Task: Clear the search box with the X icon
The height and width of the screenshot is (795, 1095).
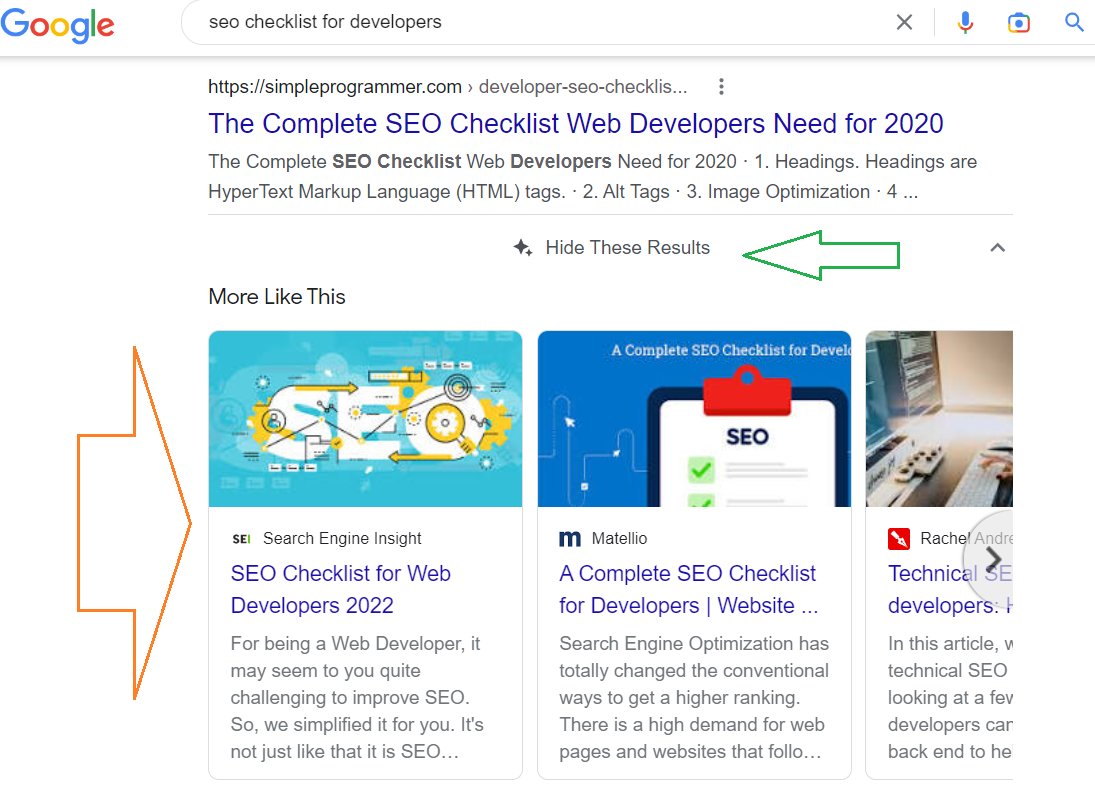Action: point(904,22)
